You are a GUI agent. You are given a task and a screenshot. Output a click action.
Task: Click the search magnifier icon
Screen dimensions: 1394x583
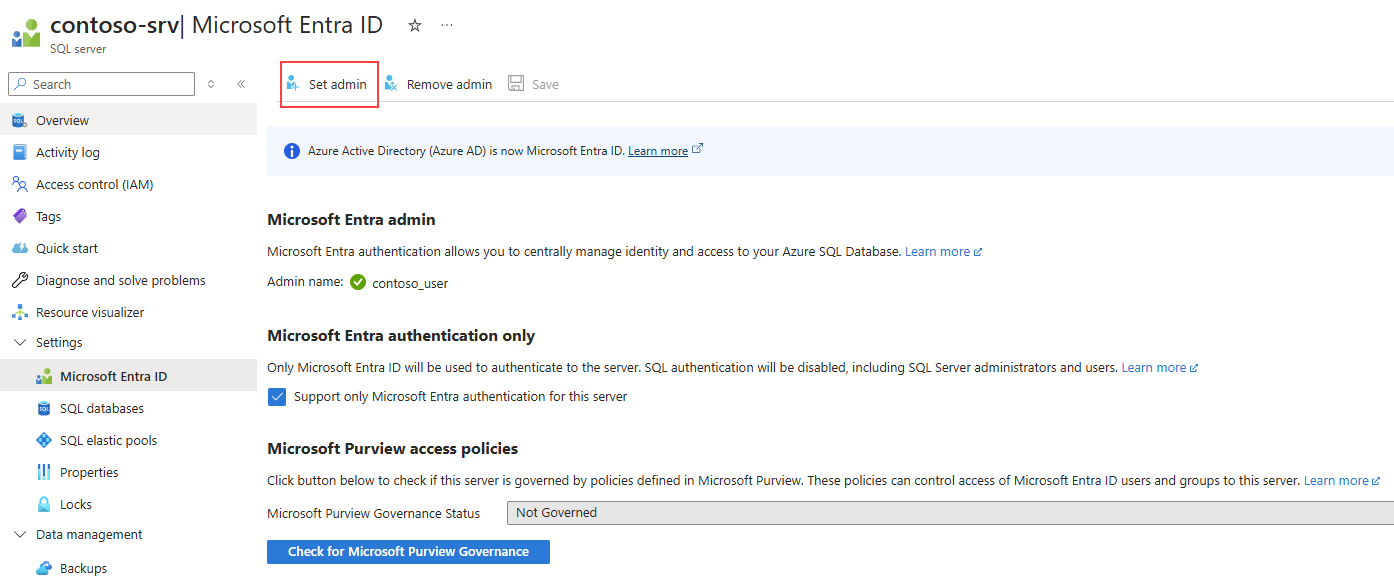pyautogui.click(x=19, y=84)
